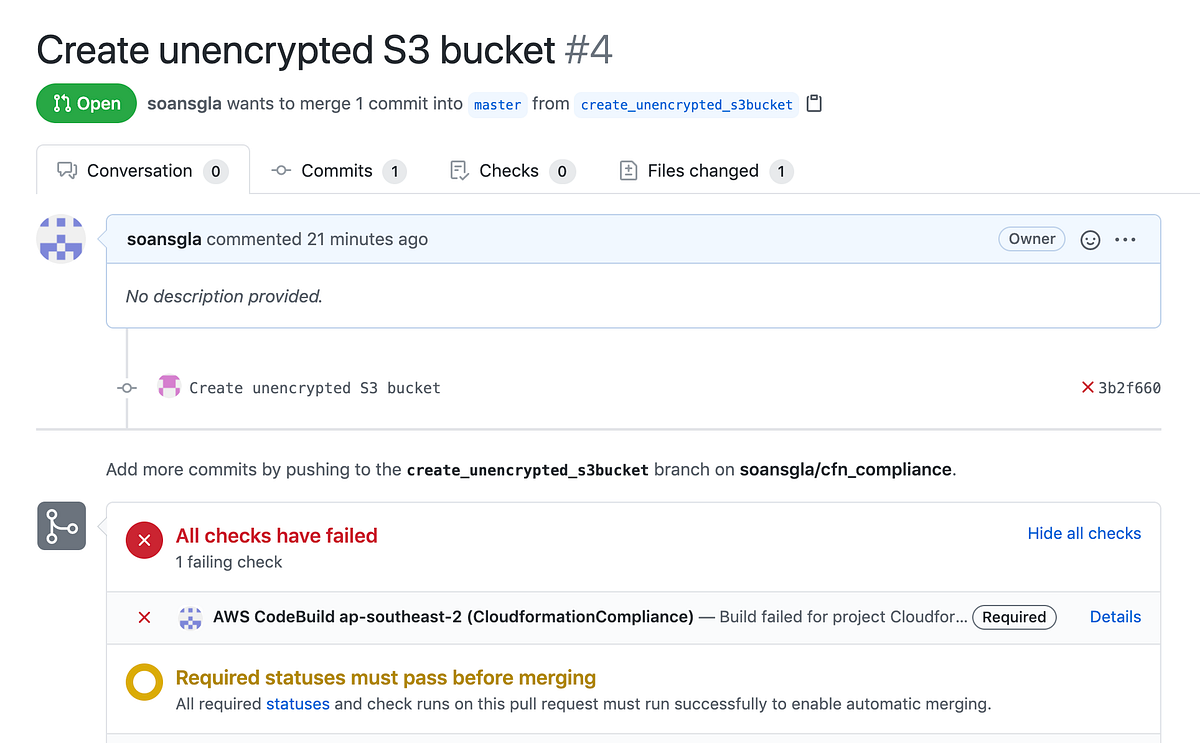Image resolution: width=1200 pixels, height=743 pixels.
Task: Switch to the Files changed tab
Action: tap(704, 170)
